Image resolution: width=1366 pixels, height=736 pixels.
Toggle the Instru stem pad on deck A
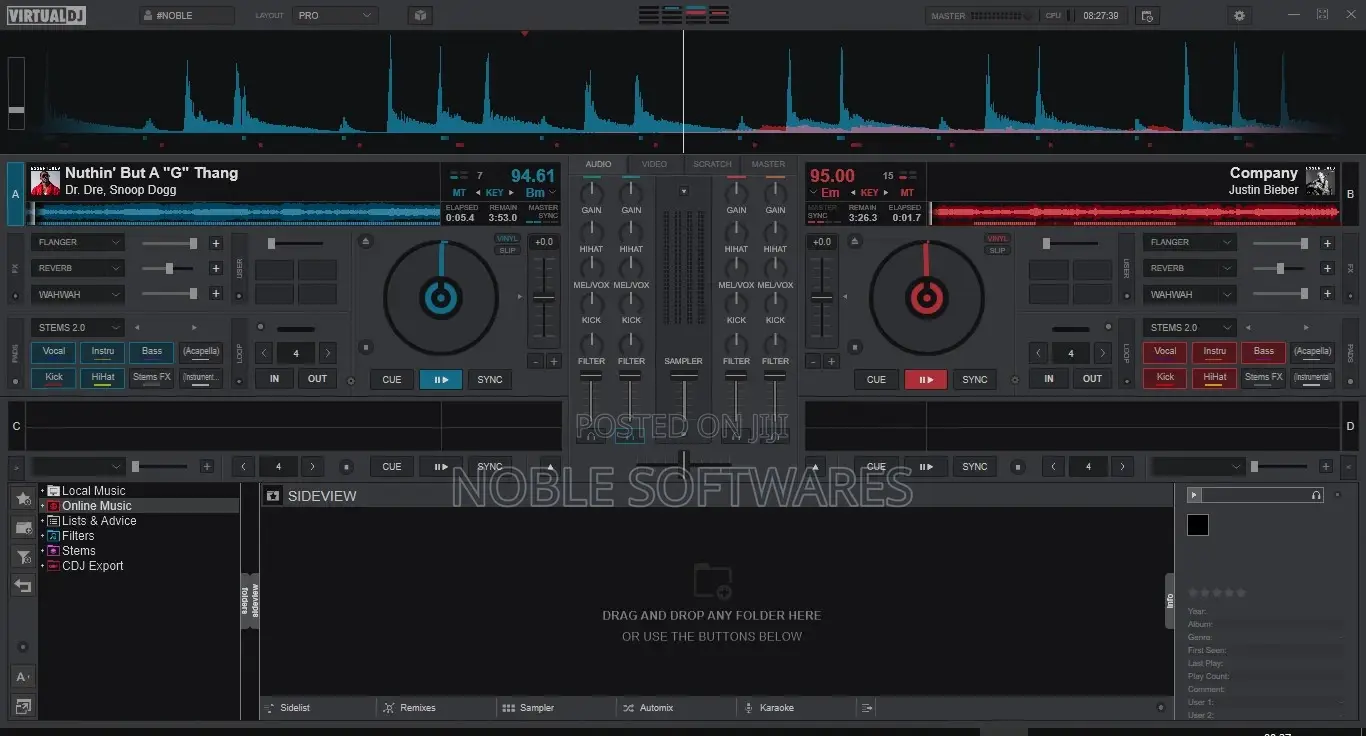click(x=103, y=352)
